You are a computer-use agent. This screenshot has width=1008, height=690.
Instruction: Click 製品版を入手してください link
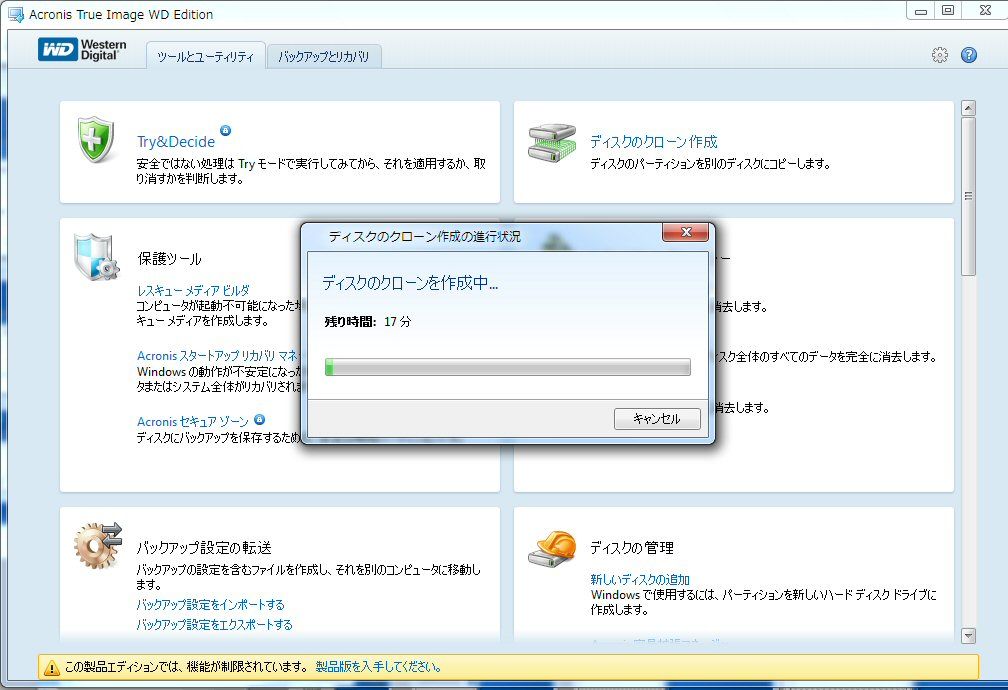coord(378,667)
